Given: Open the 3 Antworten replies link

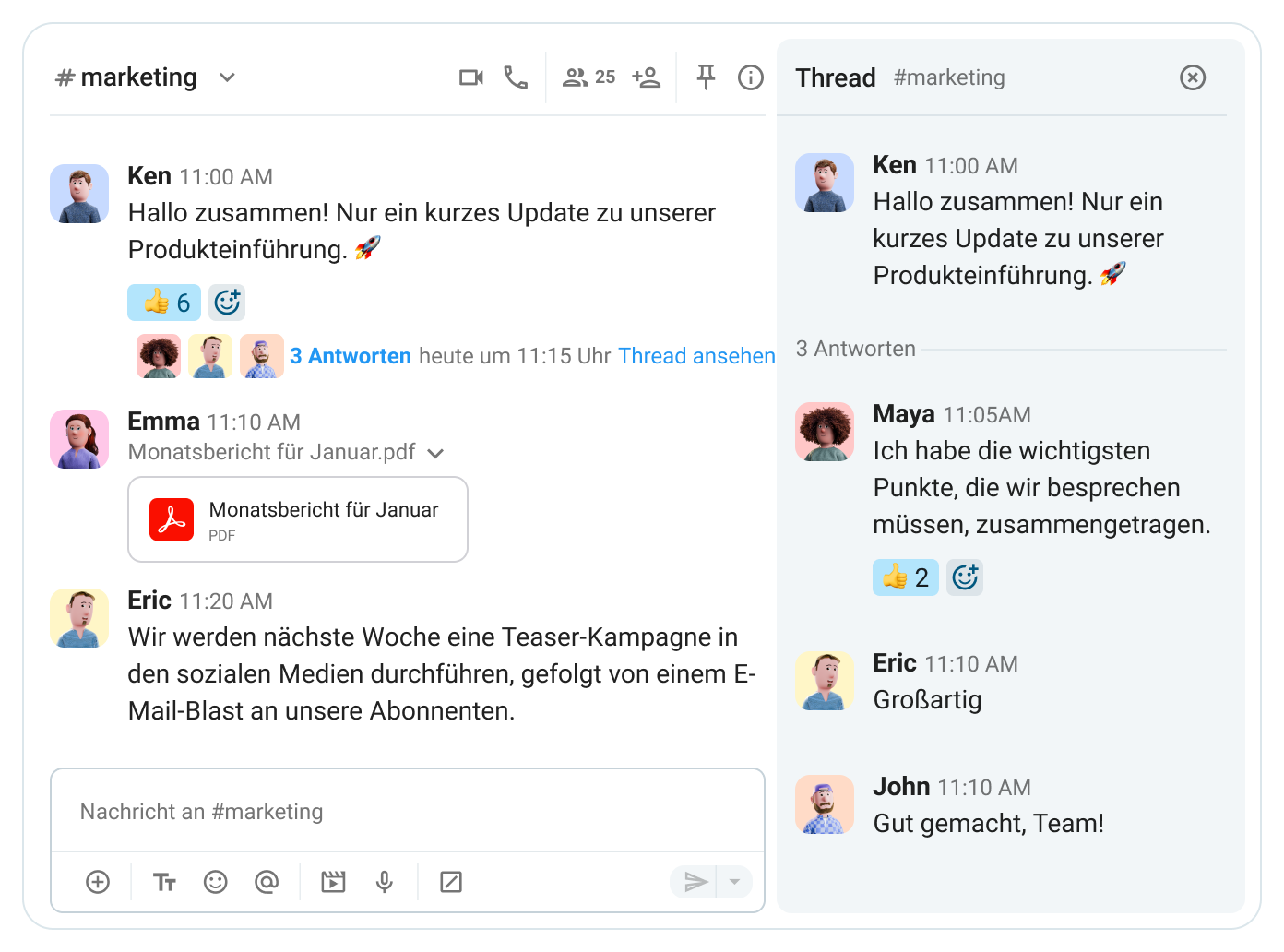Looking at the screenshot, I should [x=351, y=356].
